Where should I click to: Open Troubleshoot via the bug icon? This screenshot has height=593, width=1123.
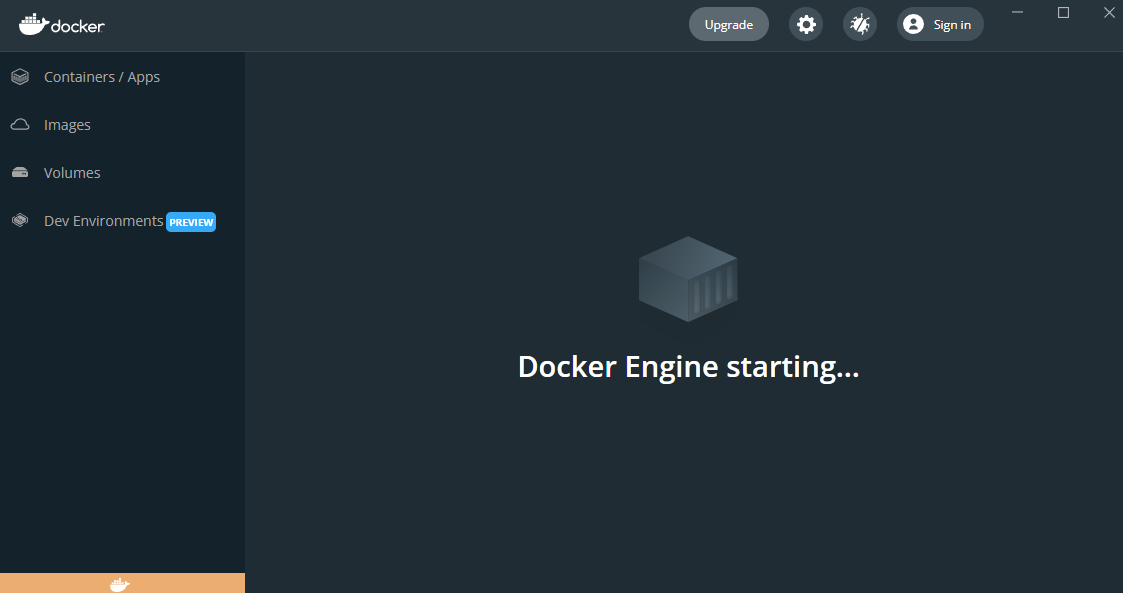point(859,24)
